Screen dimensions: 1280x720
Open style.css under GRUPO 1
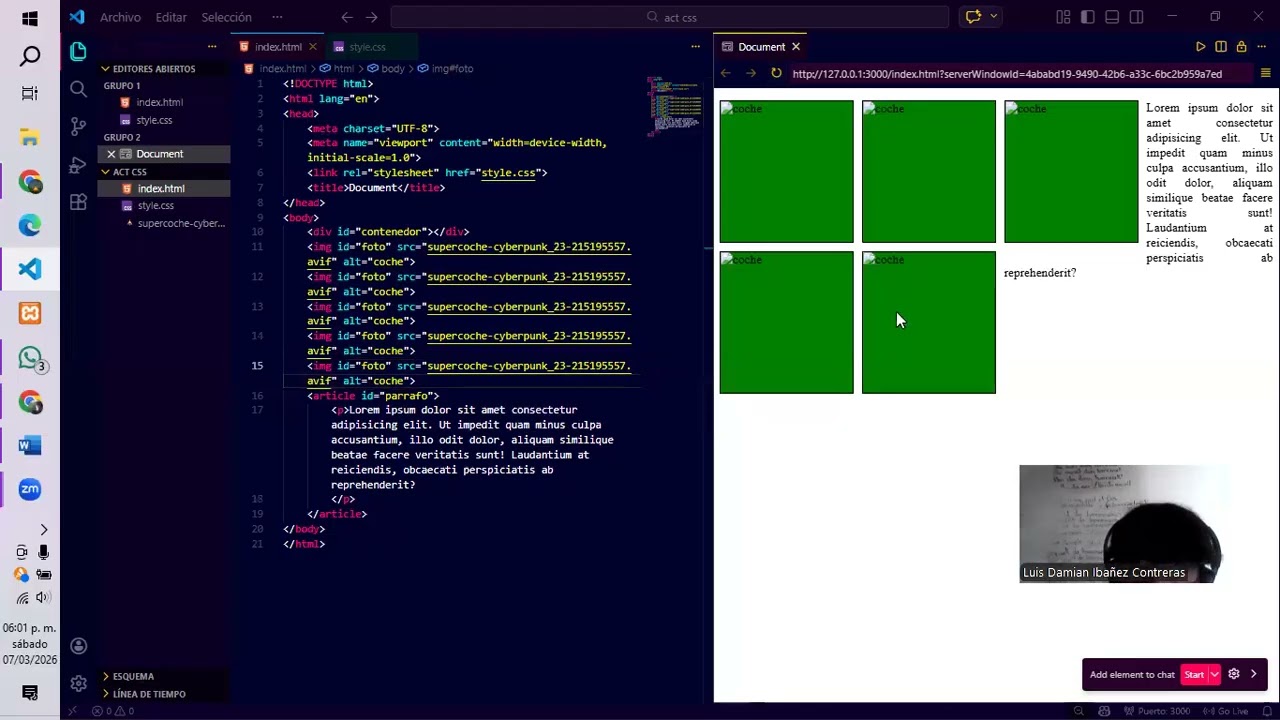tap(154, 120)
